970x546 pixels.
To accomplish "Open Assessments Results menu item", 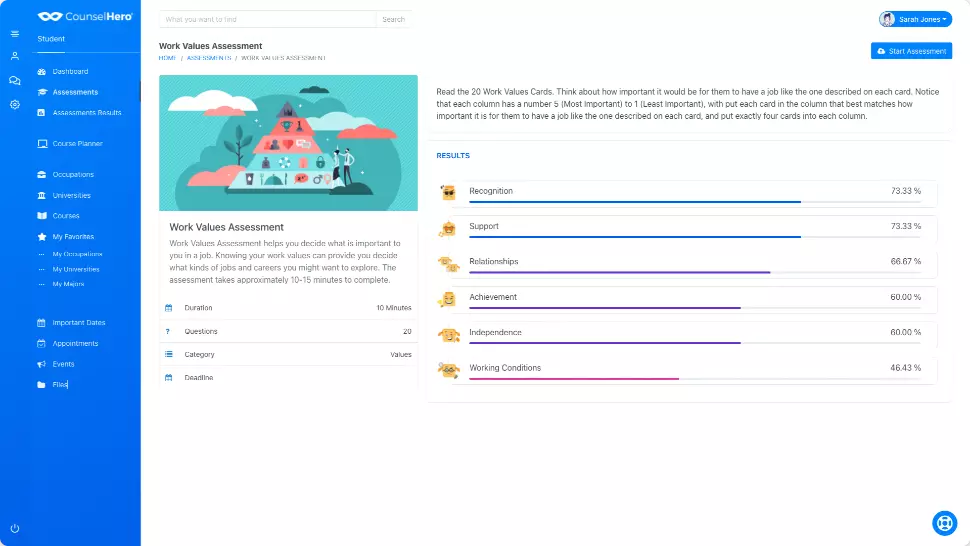I will pos(86,113).
